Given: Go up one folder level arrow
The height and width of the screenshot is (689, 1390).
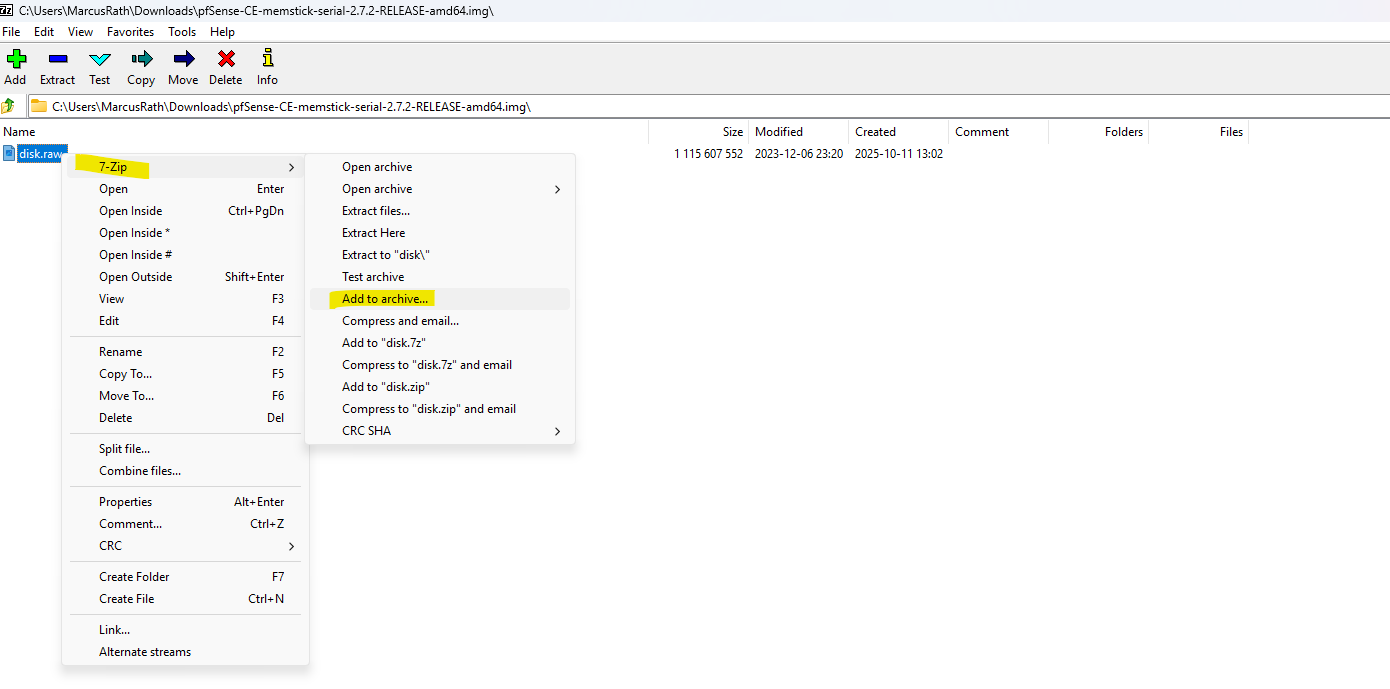Looking at the screenshot, I should point(9,106).
